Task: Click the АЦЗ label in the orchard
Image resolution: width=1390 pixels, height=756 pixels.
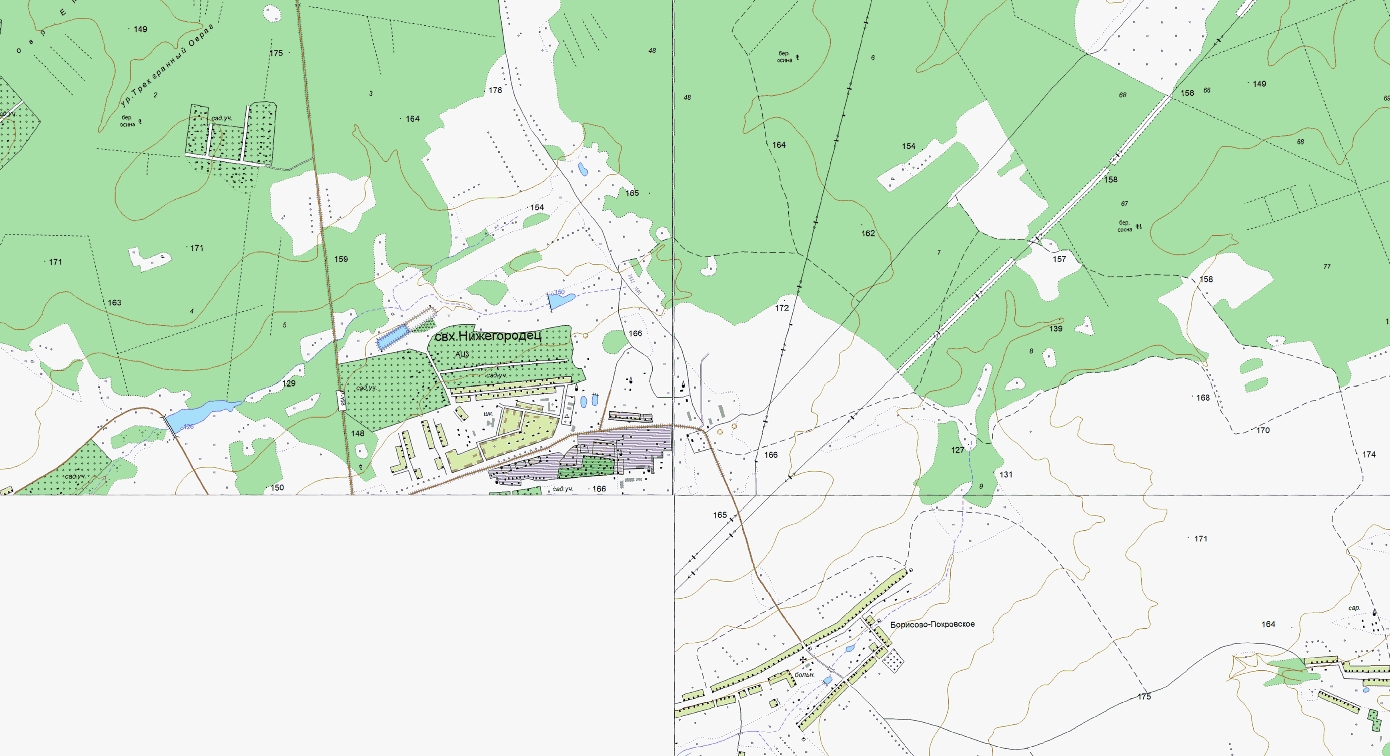Action: click(461, 354)
